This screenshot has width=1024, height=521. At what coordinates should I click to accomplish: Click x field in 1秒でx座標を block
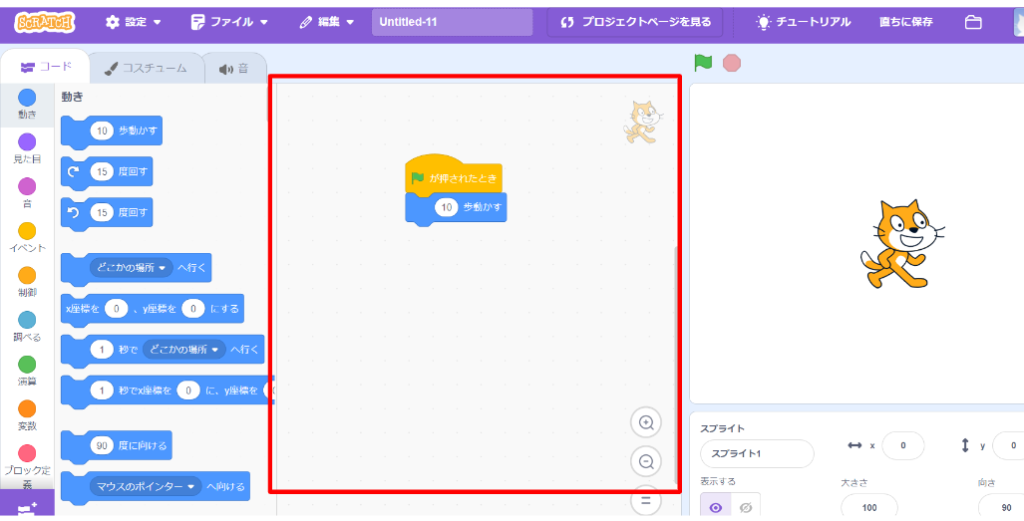(188, 390)
